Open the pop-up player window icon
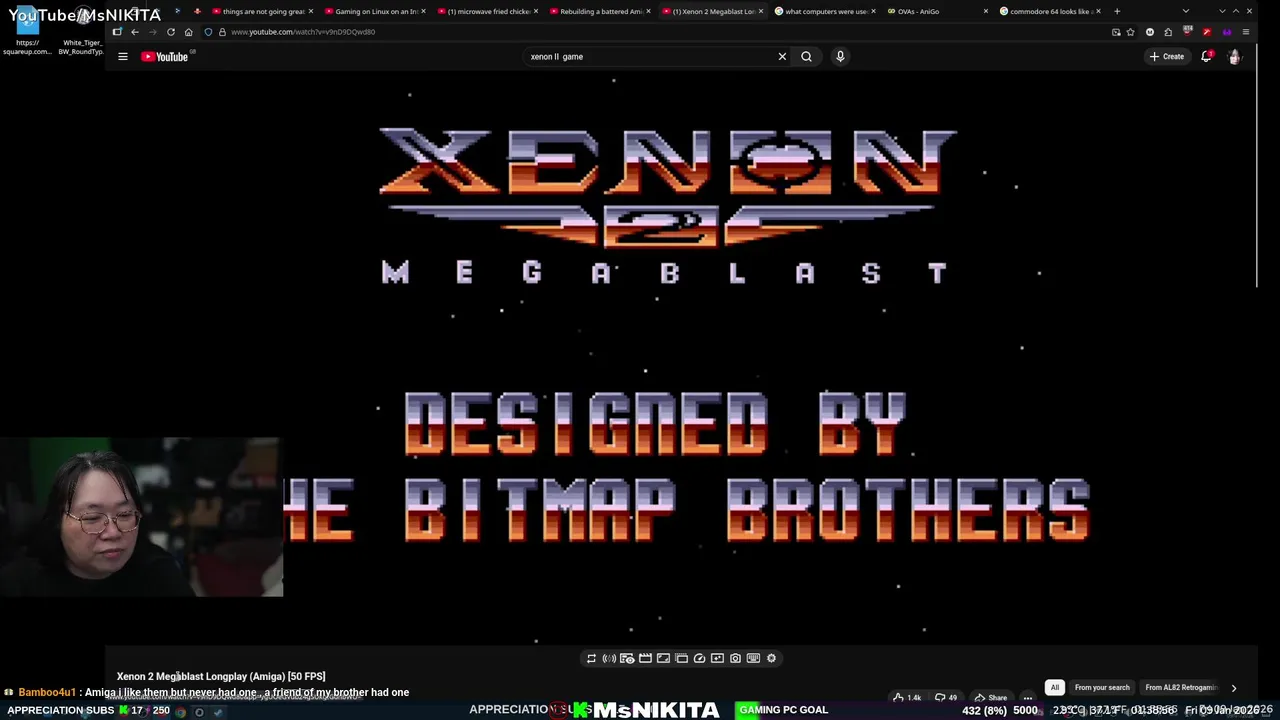Image resolution: width=1280 pixels, height=720 pixels. point(681,658)
